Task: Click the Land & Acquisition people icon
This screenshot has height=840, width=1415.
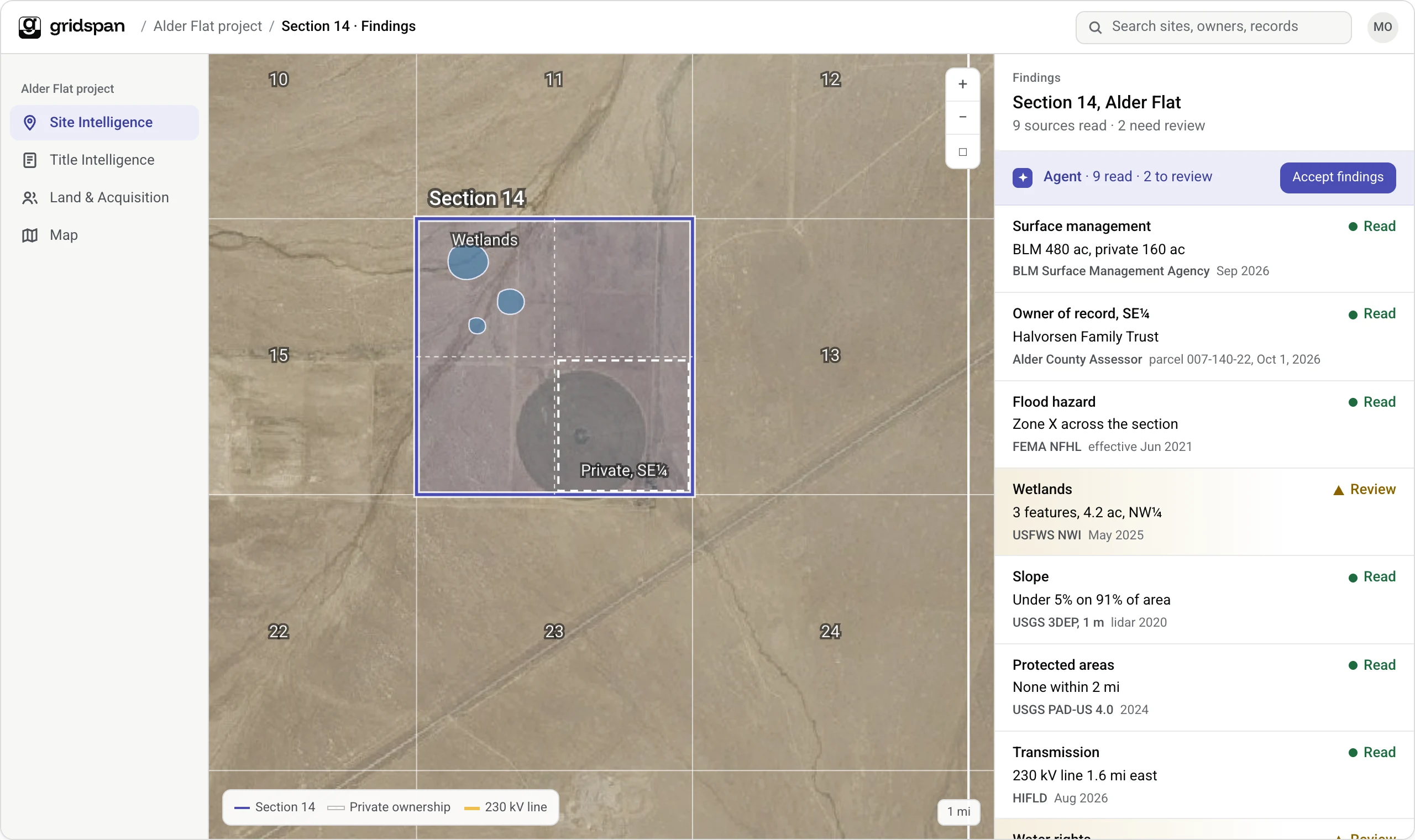Action: point(29,197)
